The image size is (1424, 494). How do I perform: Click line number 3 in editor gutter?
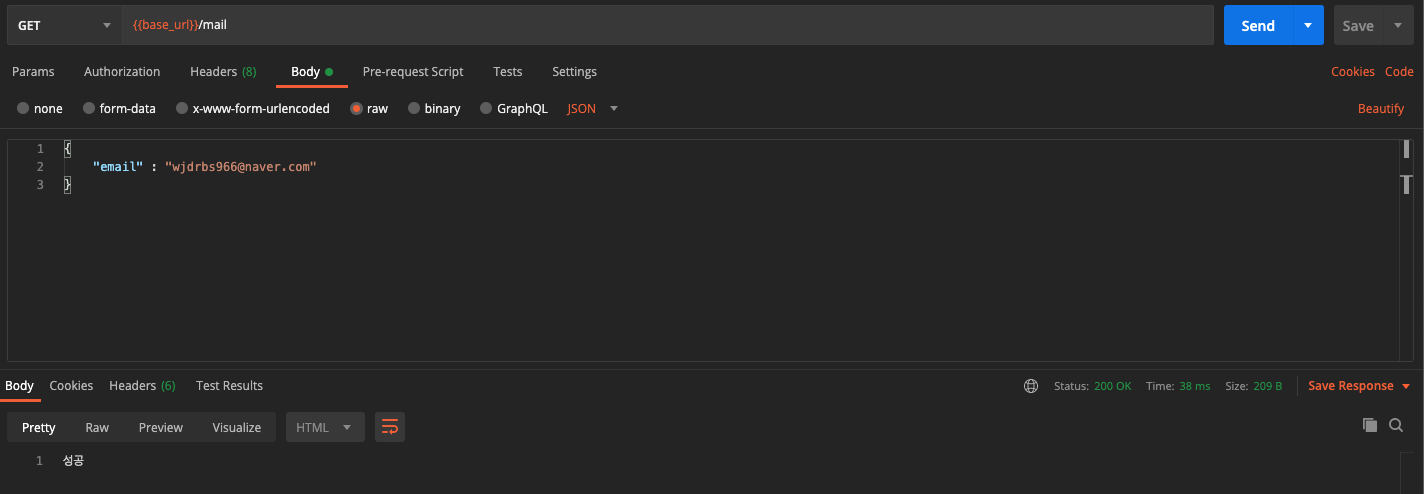[40, 185]
